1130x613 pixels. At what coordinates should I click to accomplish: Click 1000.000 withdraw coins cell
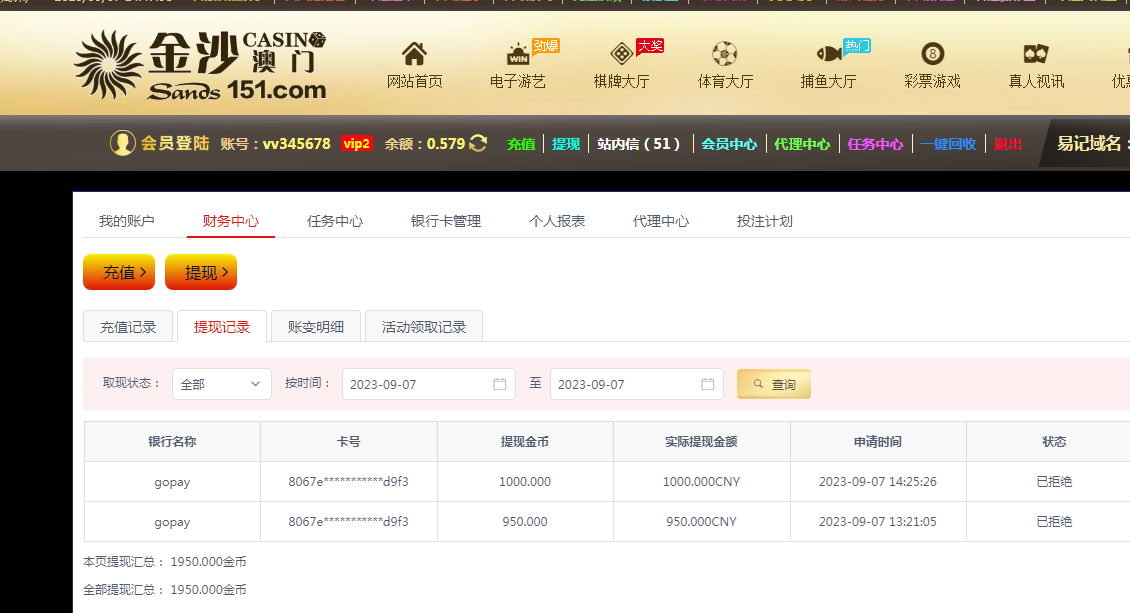(525, 482)
